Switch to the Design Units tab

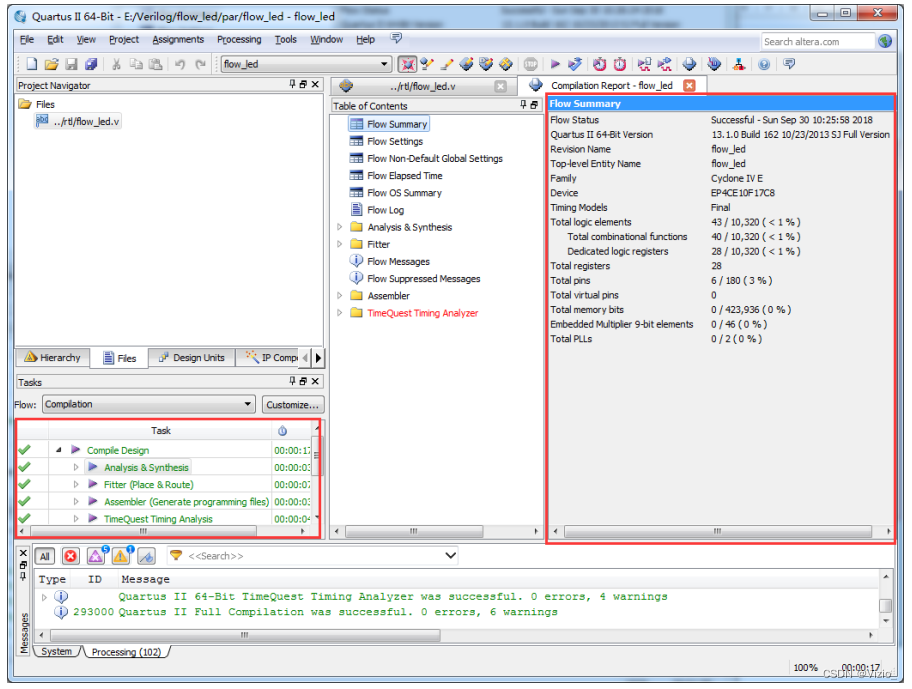pos(192,358)
